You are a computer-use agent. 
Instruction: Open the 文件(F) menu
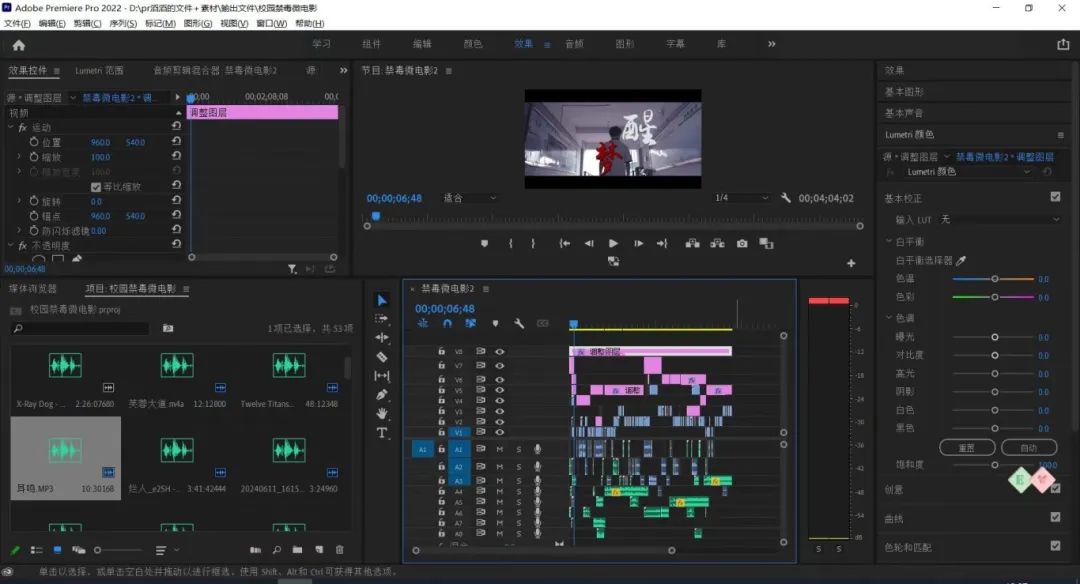coord(17,23)
